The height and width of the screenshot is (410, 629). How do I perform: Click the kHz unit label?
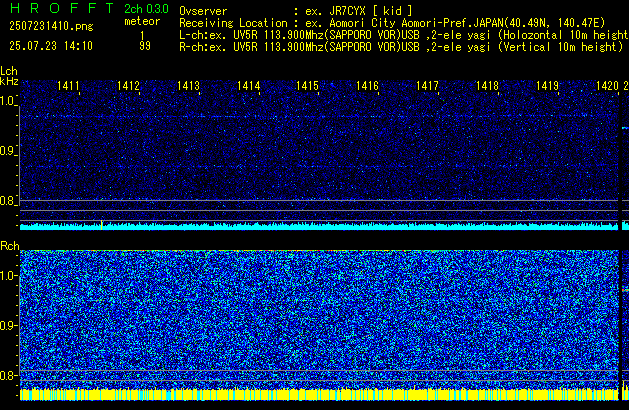[9, 81]
